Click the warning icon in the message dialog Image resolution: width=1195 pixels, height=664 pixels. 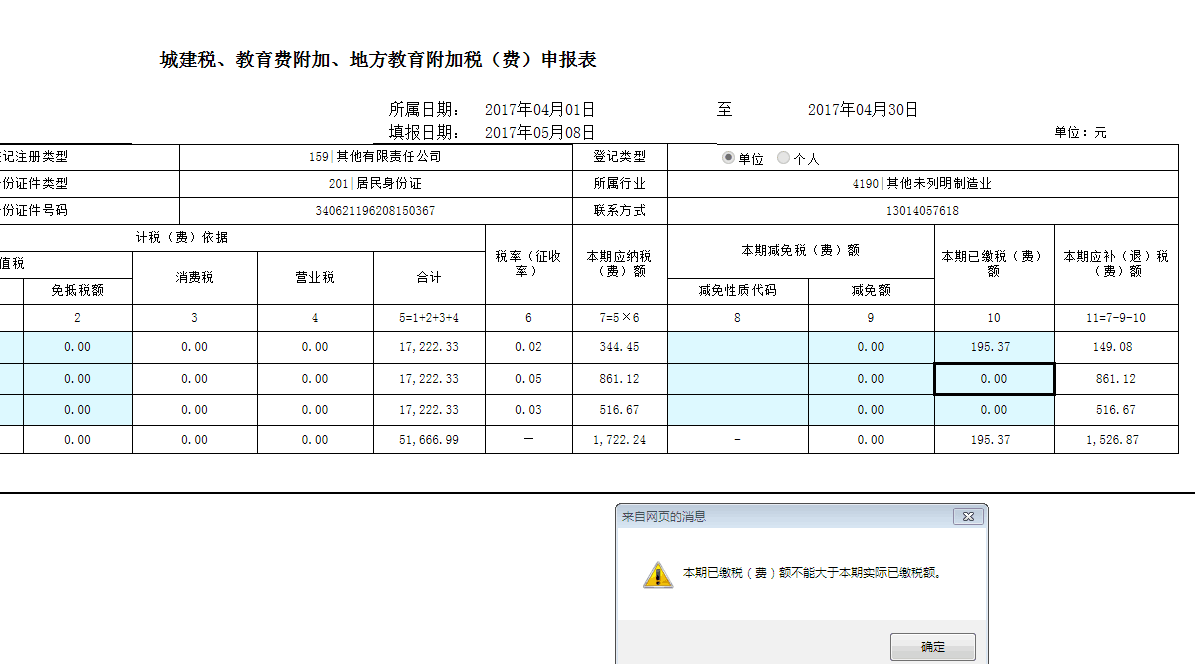coord(657,574)
